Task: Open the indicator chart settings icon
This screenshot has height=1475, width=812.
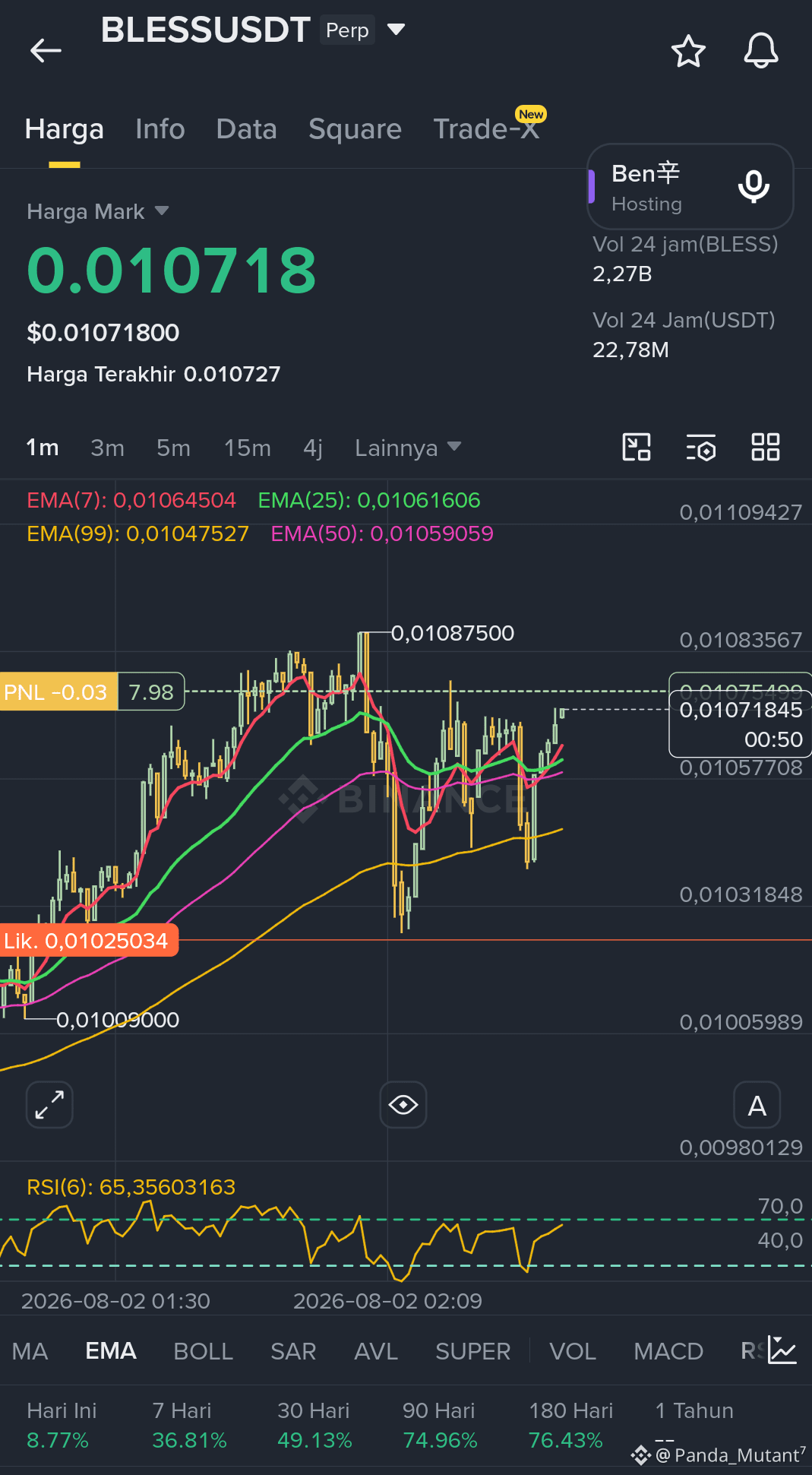Action: coord(782,1350)
